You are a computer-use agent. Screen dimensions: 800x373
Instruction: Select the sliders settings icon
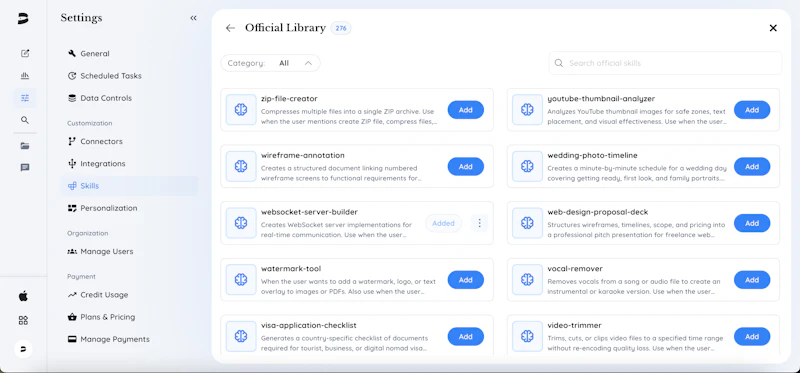click(24, 98)
